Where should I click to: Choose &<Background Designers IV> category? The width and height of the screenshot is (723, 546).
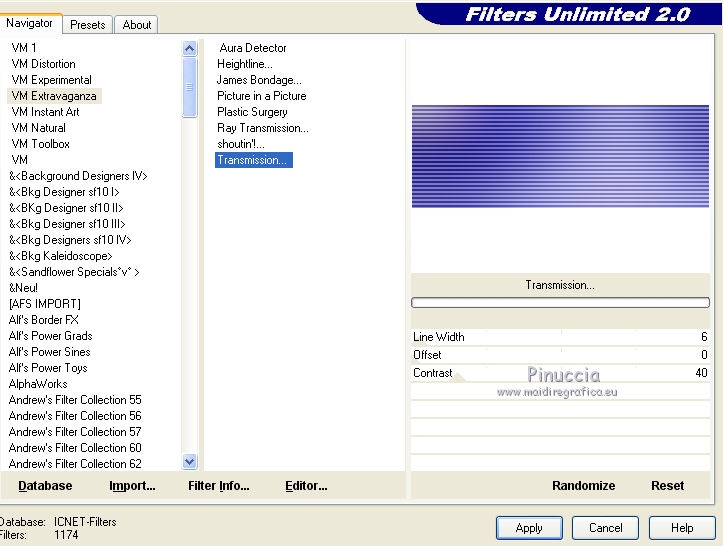[78, 176]
